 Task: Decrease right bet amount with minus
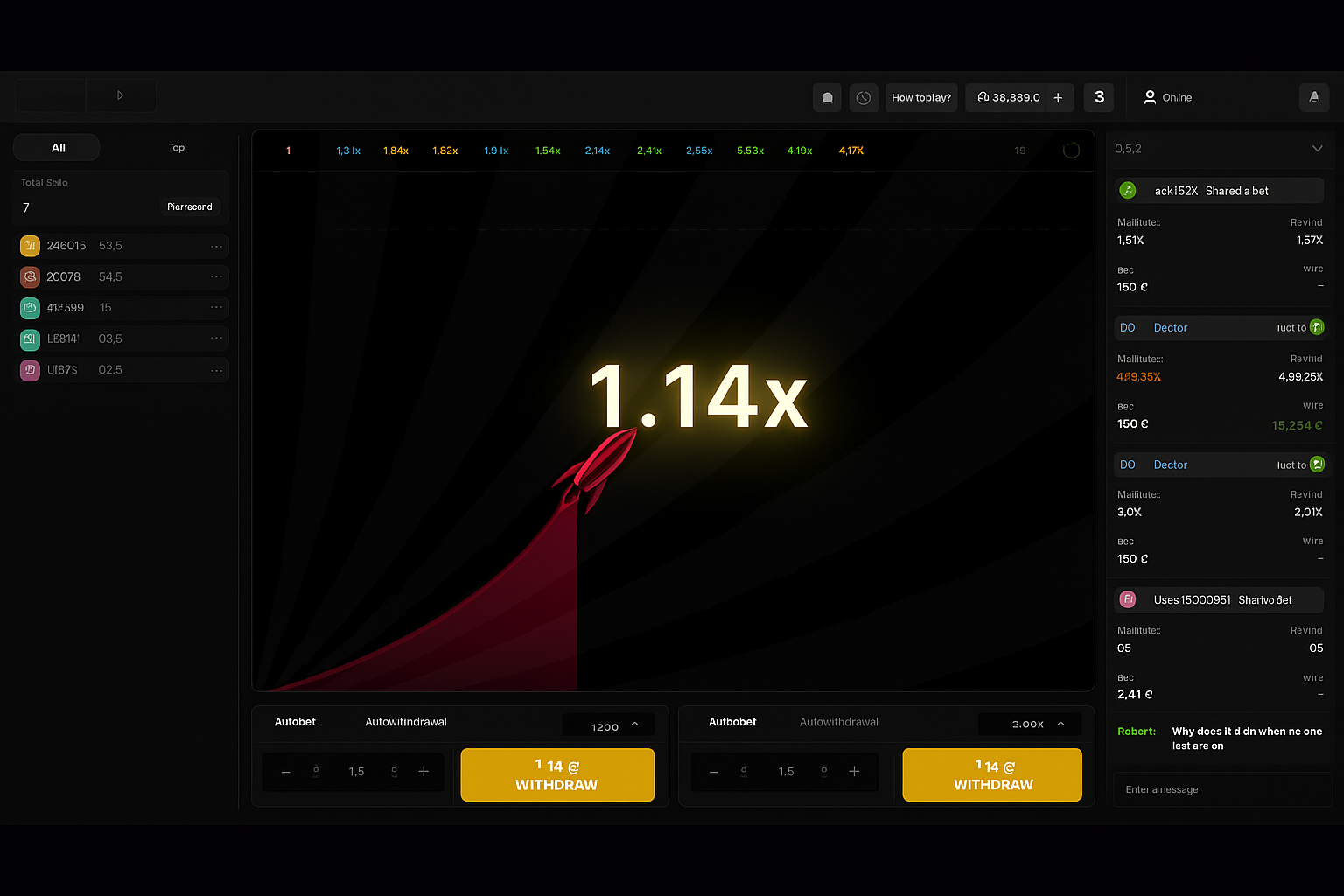point(714,772)
